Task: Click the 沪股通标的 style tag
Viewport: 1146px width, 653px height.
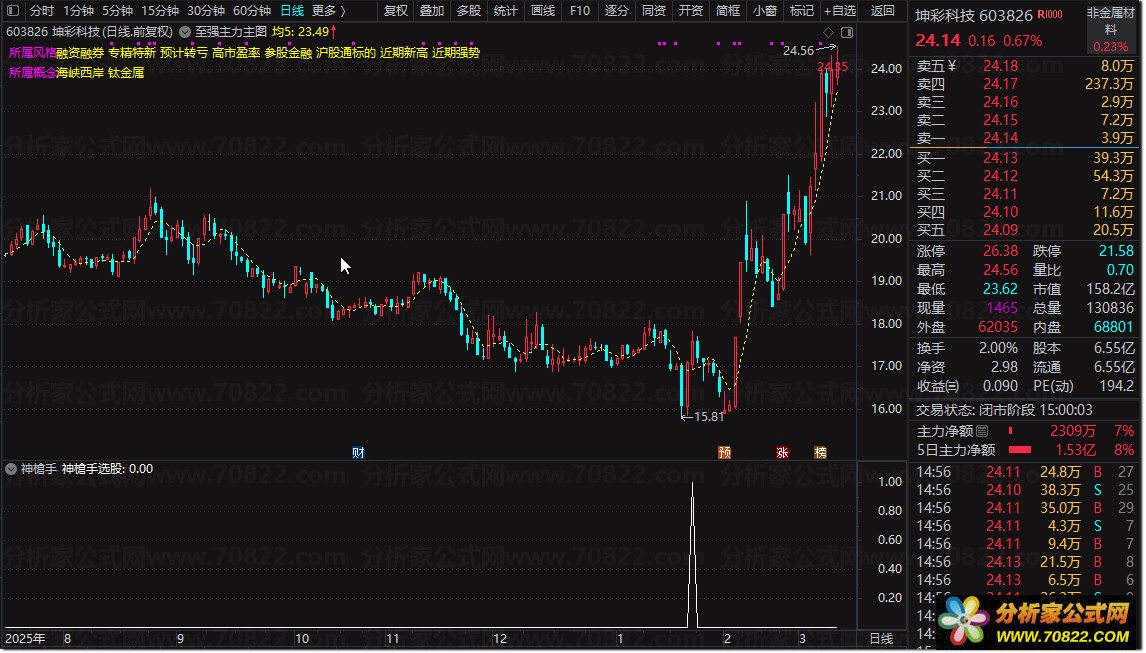Action: [x=346, y=53]
